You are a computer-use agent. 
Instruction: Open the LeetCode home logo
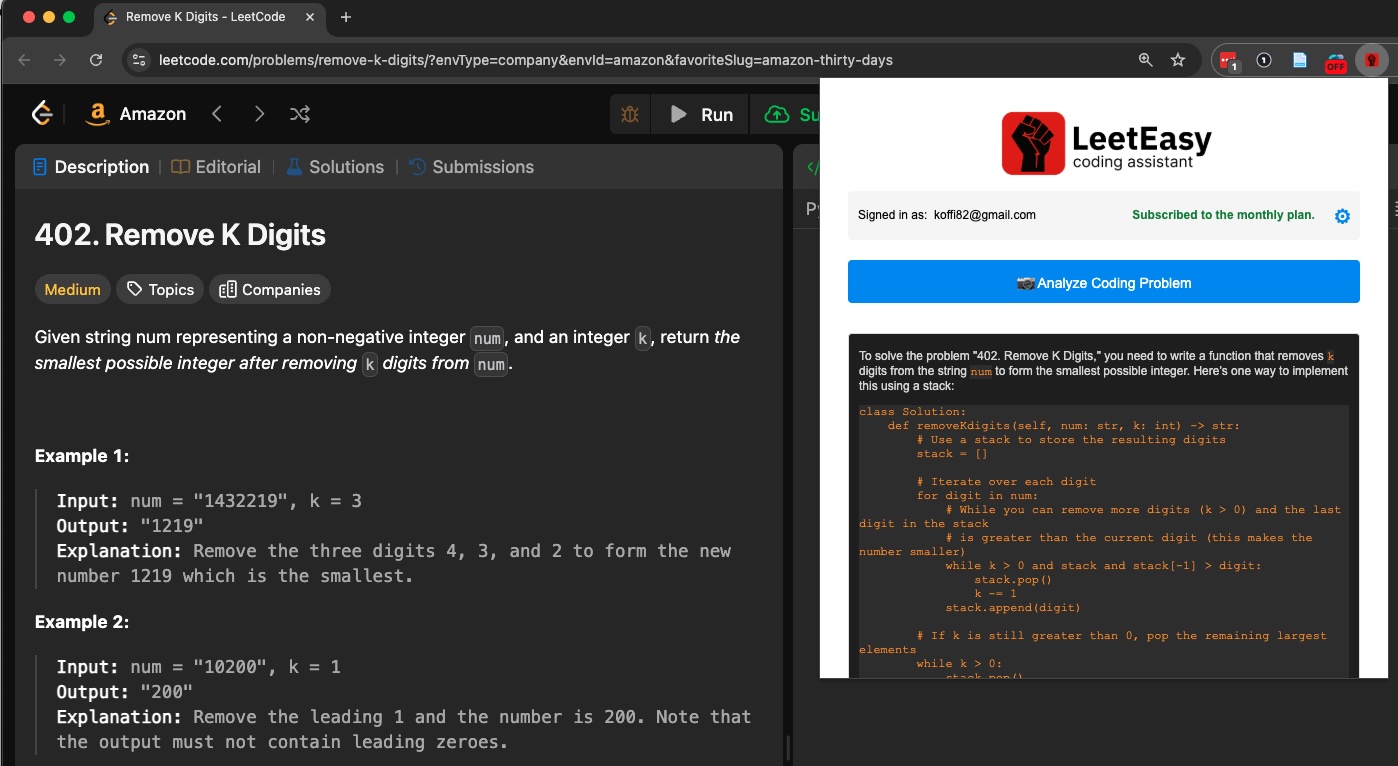point(42,114)
